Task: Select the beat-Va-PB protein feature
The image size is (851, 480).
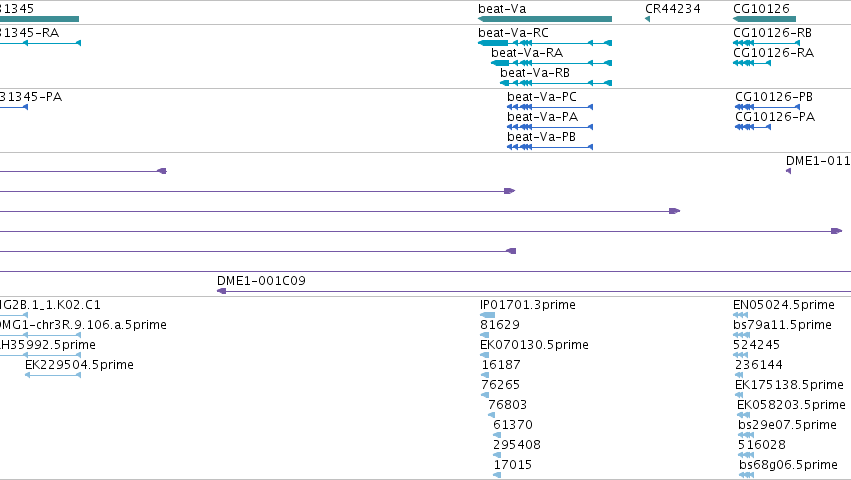Action: tap(550, 147)
